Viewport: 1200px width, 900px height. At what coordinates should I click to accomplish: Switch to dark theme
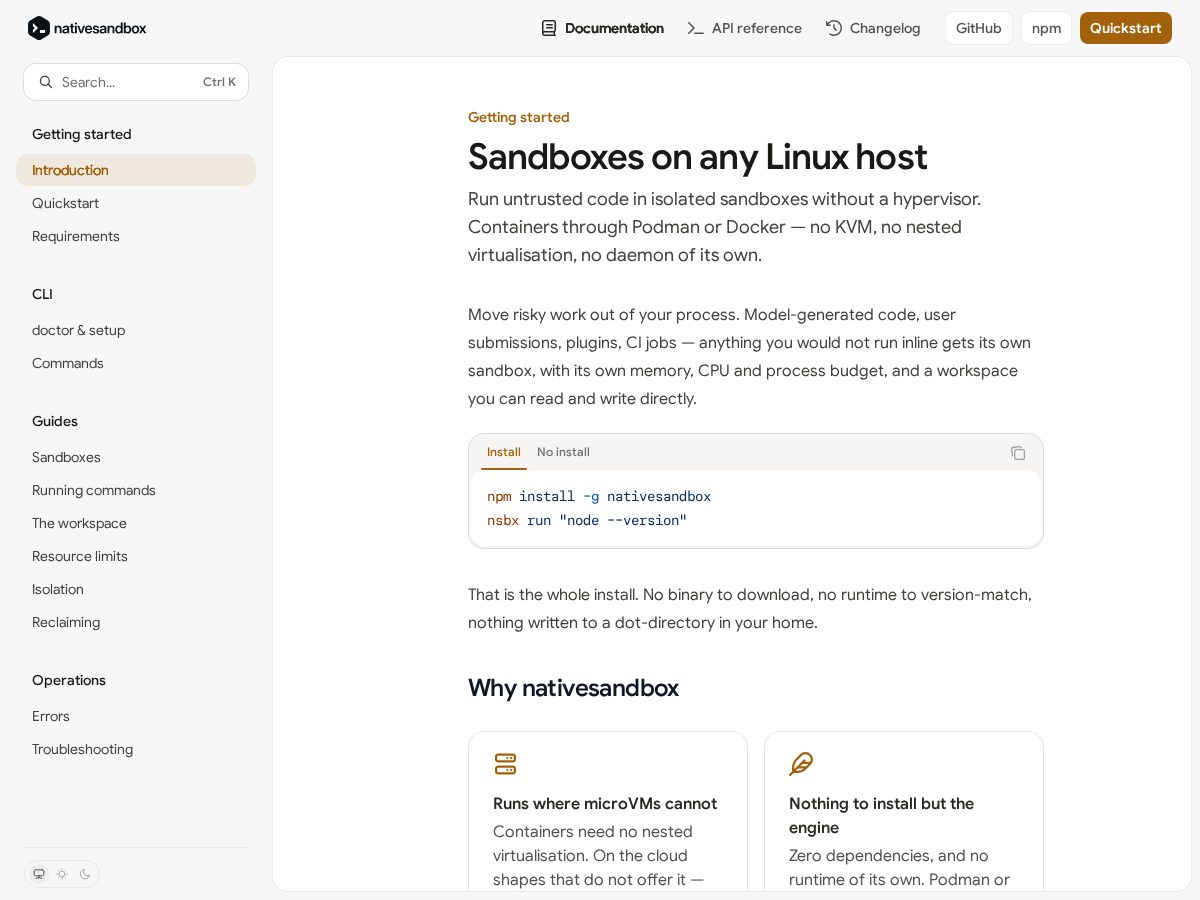click(85, 874)
